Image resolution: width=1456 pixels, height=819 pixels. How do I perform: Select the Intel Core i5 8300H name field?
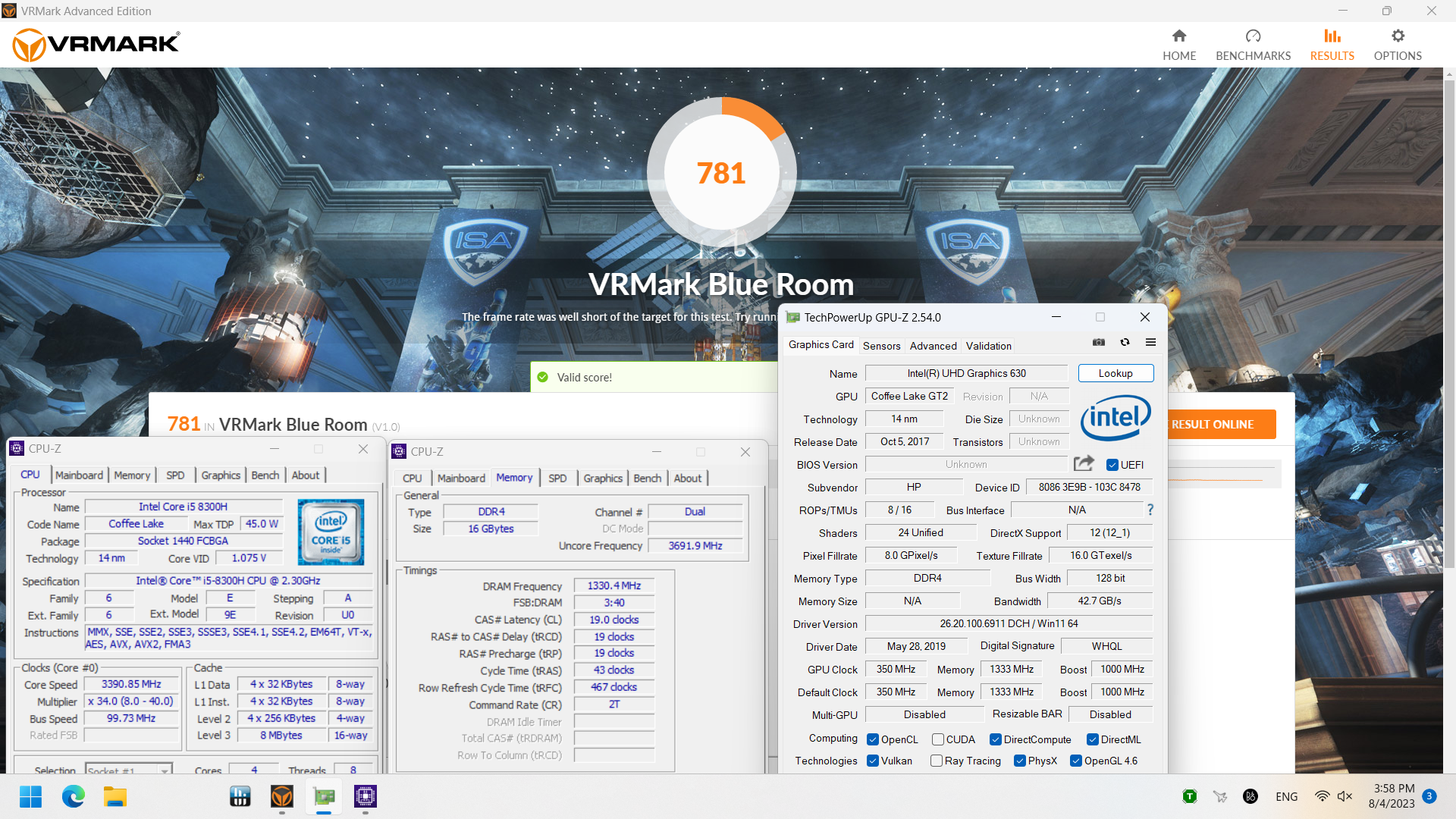pos(183,507)
